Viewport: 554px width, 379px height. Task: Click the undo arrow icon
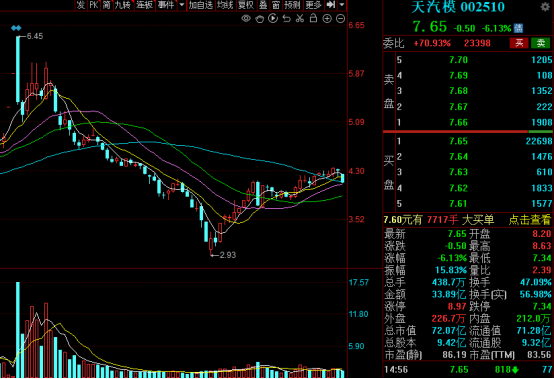[x=287, y=18]
